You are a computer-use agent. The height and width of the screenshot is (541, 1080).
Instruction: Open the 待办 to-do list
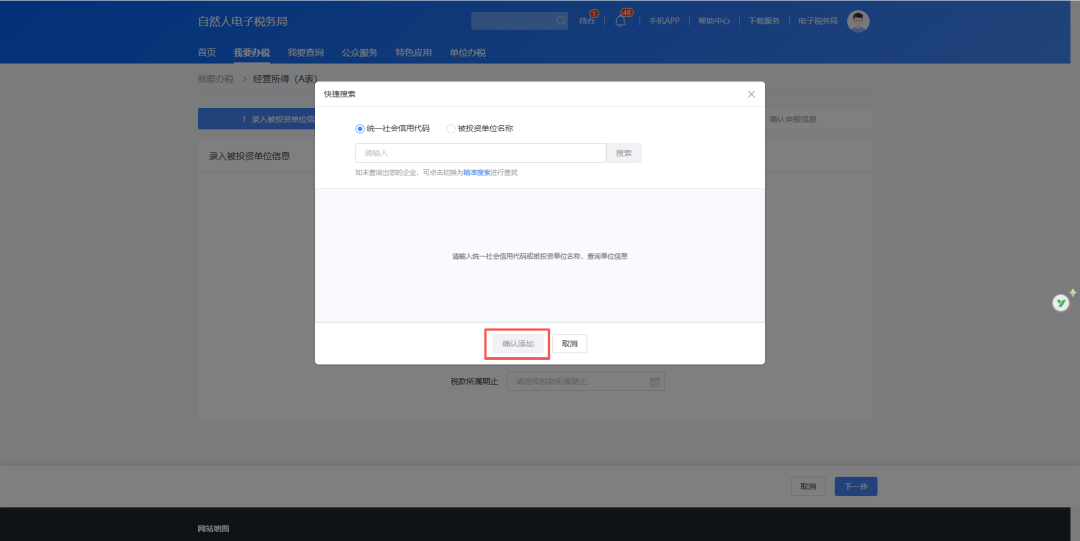pyautogui.click(x=587, y=21)
